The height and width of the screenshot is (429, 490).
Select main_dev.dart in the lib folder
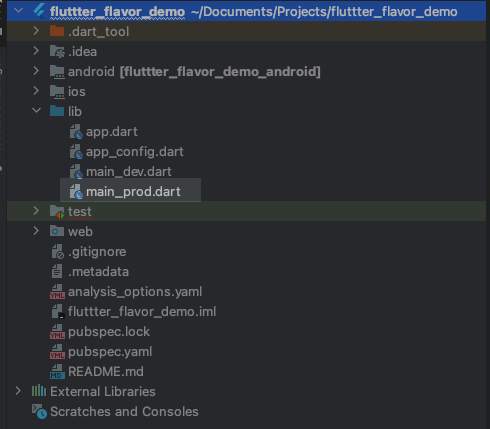(129, 172)
